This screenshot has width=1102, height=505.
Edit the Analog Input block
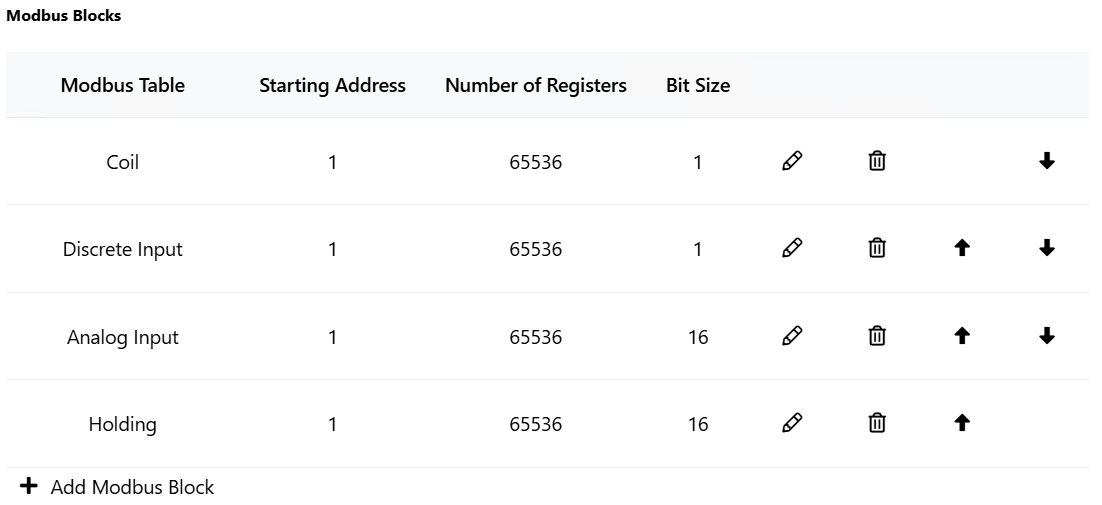pyautogui.click(x=792, y=336)
